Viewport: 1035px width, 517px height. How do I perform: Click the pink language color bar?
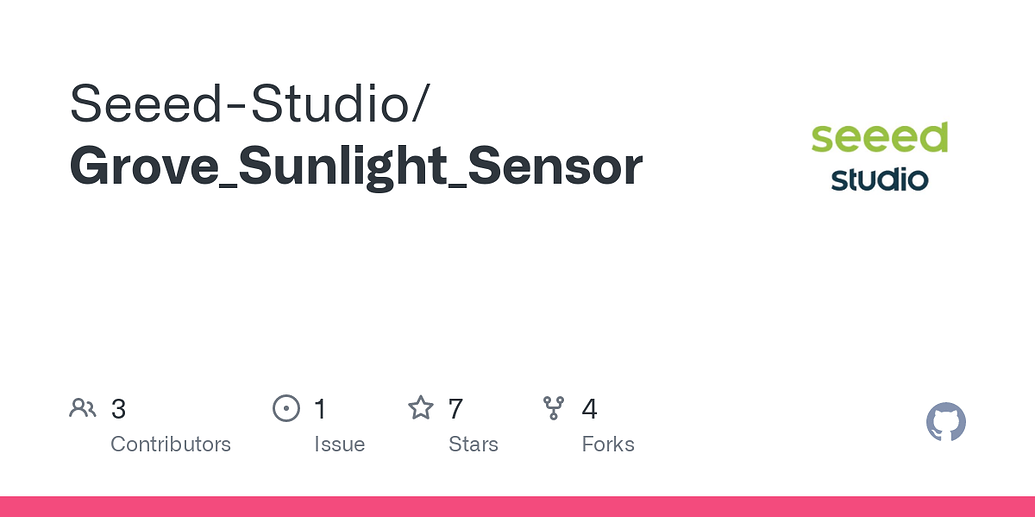[x=518, y=506]
